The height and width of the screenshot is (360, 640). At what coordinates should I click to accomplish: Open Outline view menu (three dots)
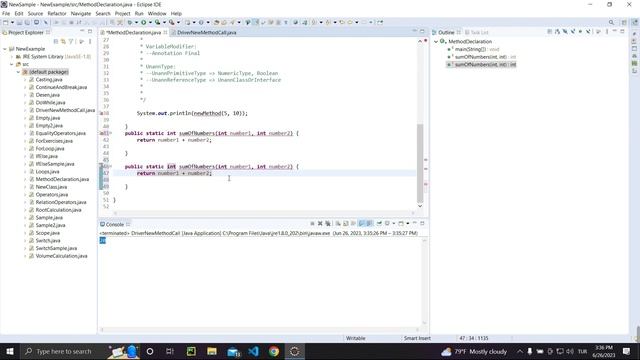point(607,32)
